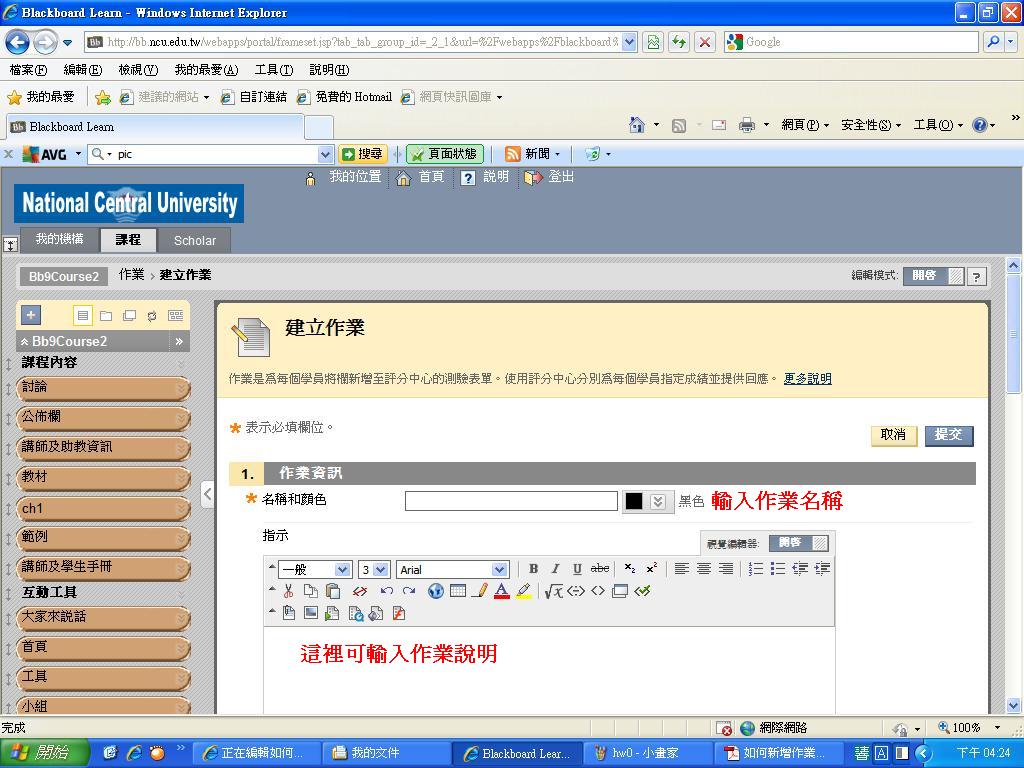Click the numbered list icon
The width and height of the screenshot is (1024, 768).
[756, 569]
